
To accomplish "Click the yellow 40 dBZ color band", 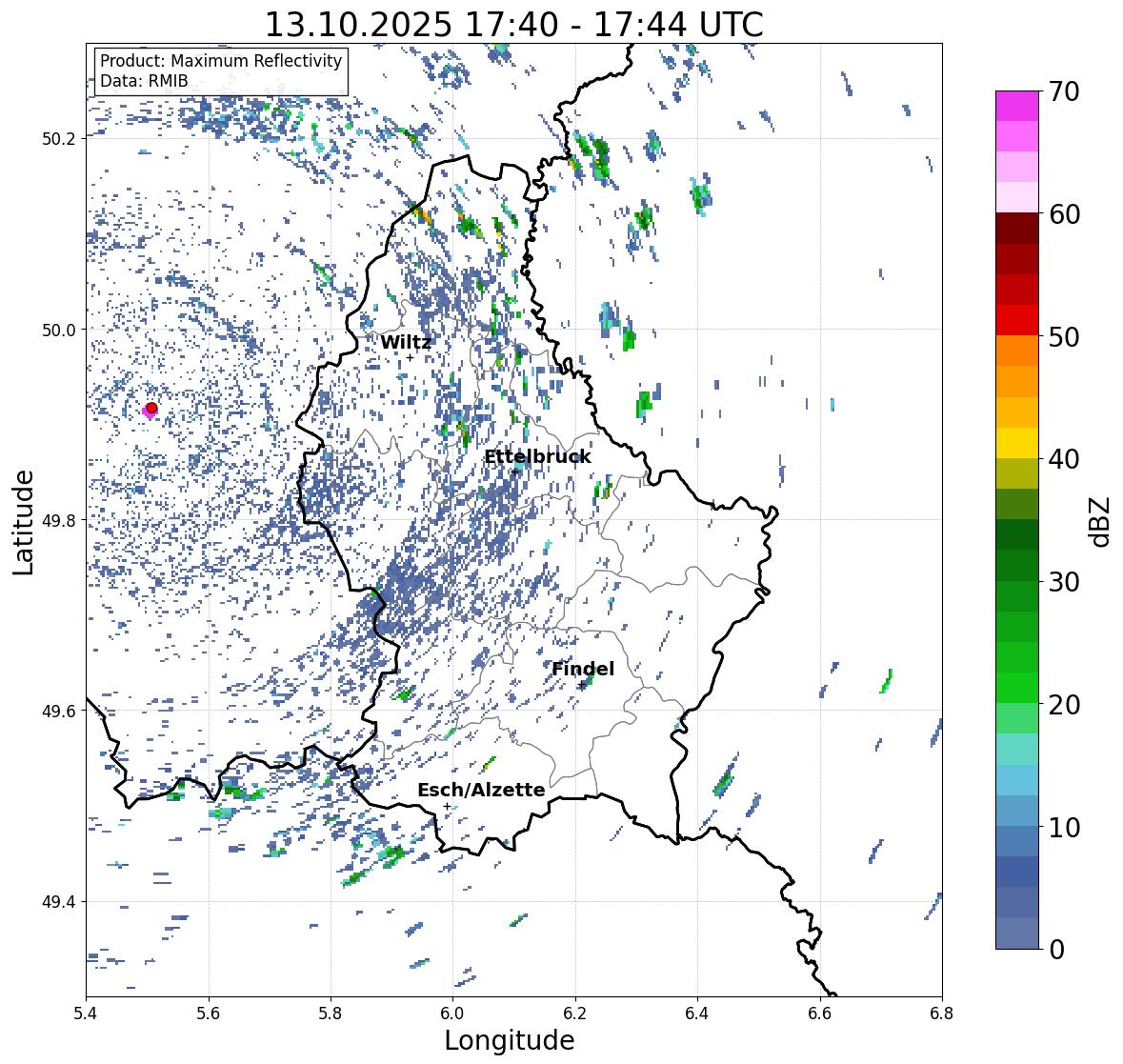I will click(x=1017, y=443).
